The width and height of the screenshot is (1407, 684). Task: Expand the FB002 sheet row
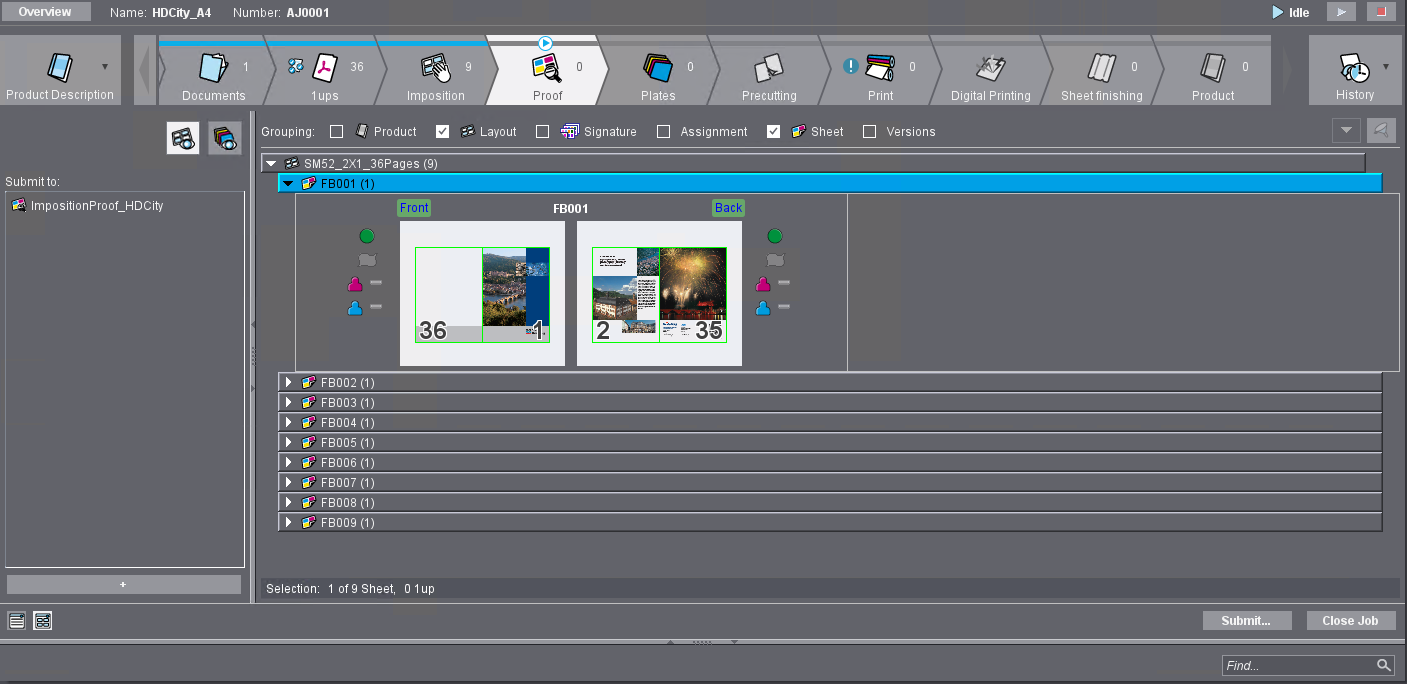click(x=288, y=382)
